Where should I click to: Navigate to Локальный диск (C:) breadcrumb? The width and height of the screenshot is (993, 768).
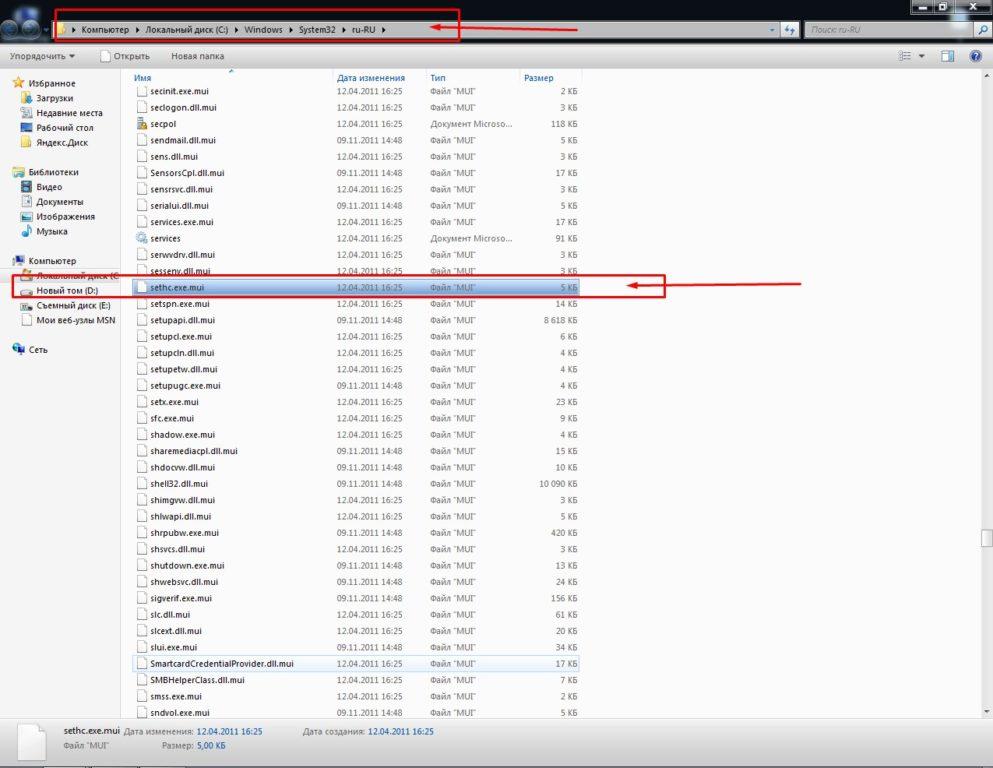coord(186,30)
